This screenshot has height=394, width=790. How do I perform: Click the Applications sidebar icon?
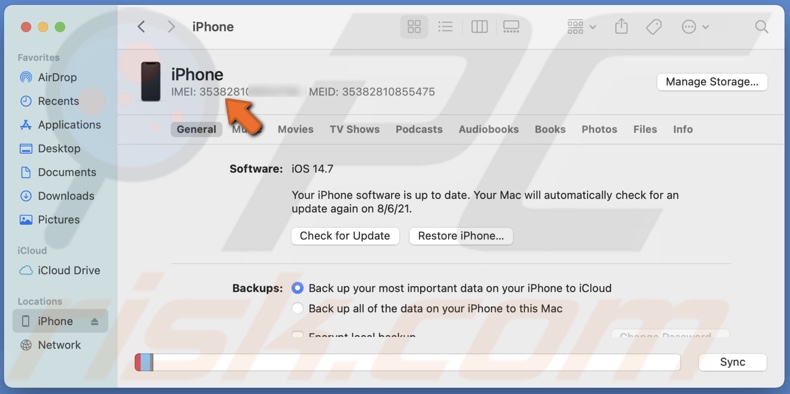(x=25, y=125)
